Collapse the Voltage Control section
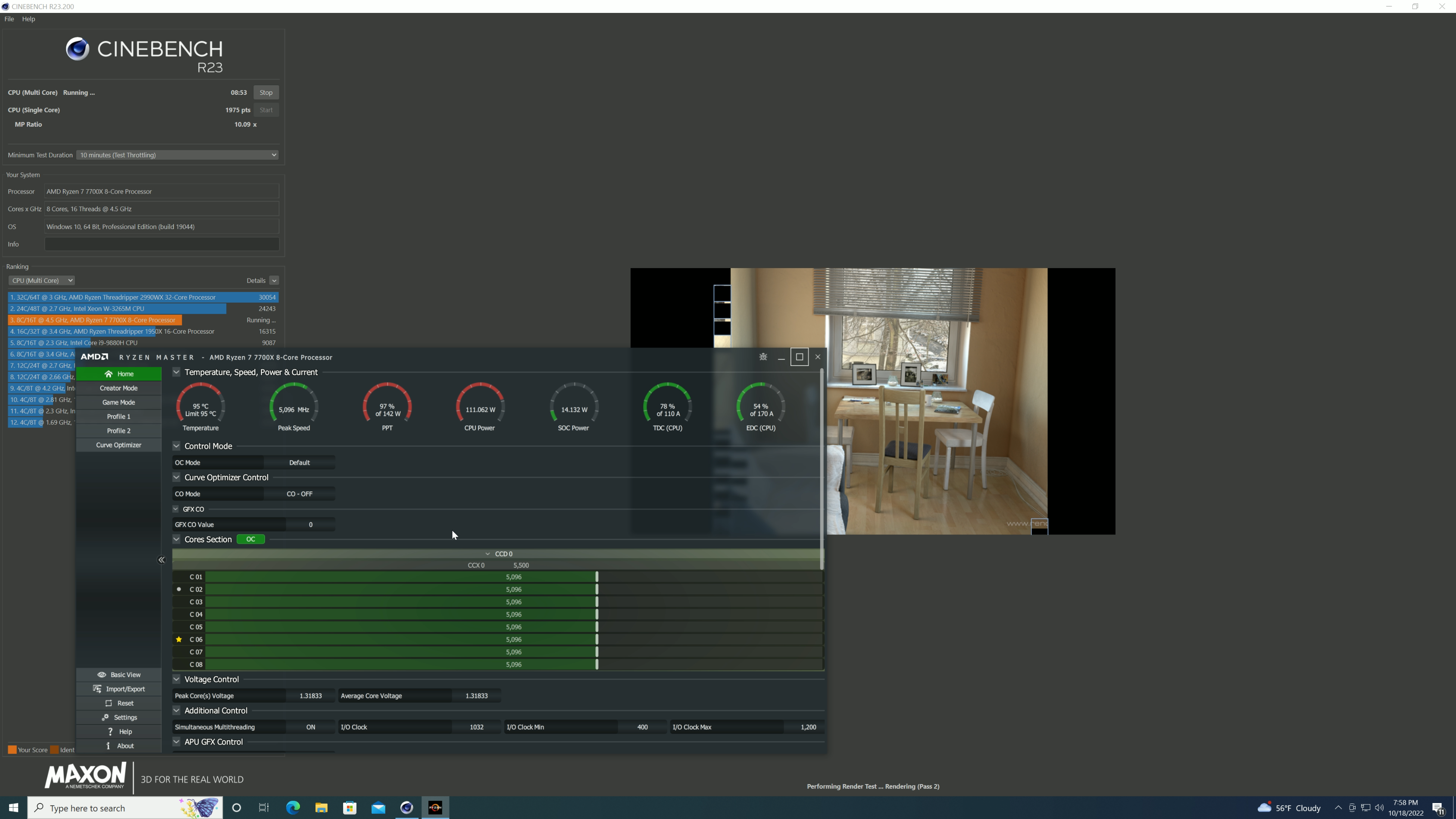The image size is (1456, 819). [x=176, y=679]
